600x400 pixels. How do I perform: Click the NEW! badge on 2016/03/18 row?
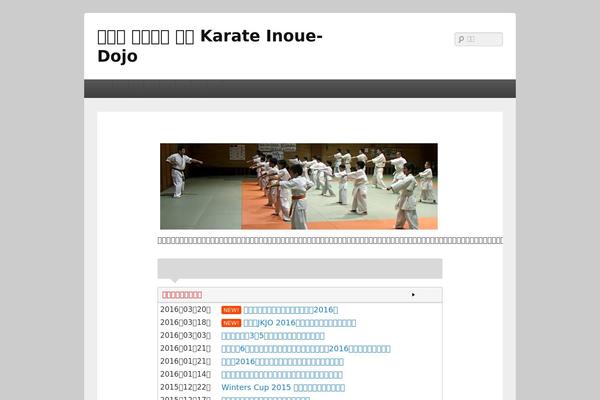point(231,323)
